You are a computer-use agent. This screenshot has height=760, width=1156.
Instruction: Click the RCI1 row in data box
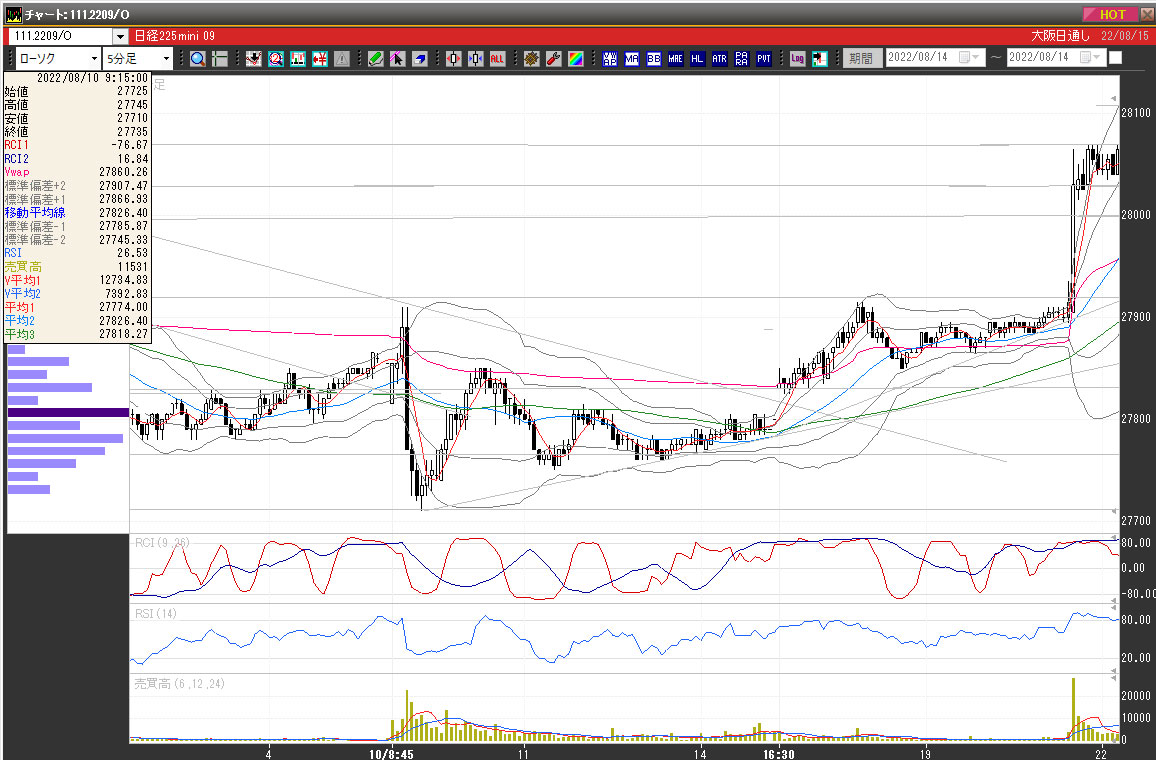click(x=77, y=145)
